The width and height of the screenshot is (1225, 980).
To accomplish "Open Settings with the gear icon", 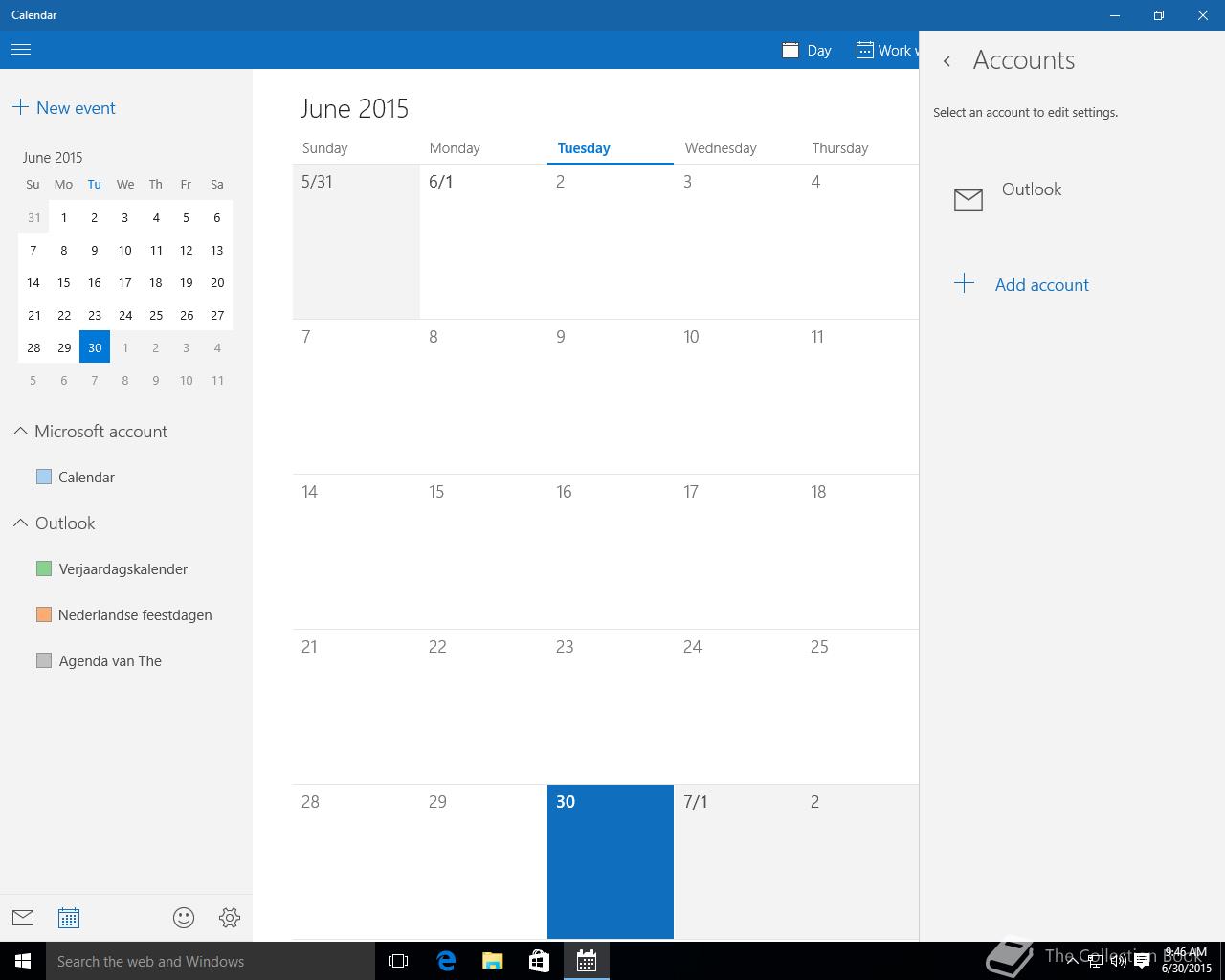I will pos(230,918).
